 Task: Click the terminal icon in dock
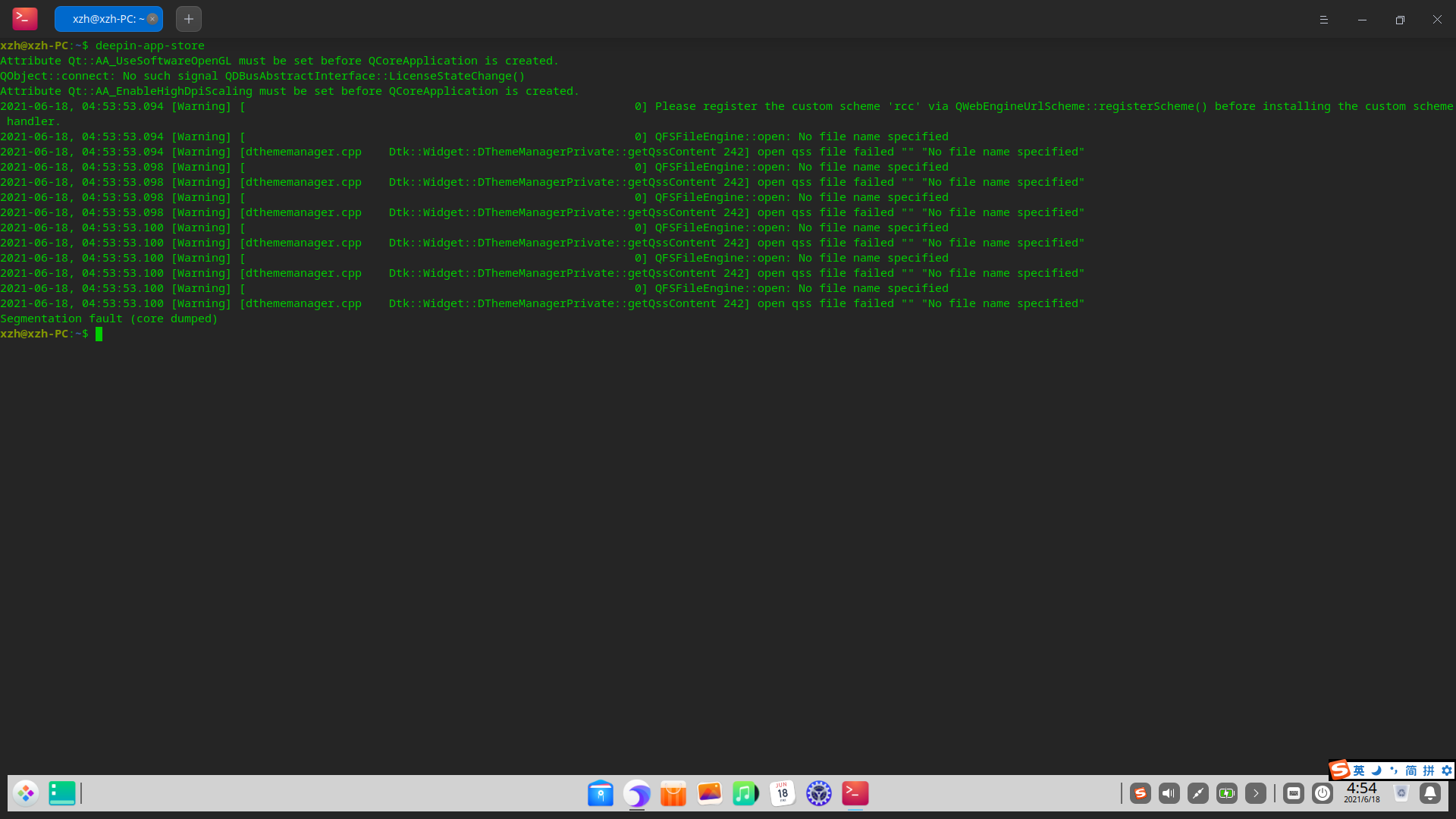[x=855, y=793]
